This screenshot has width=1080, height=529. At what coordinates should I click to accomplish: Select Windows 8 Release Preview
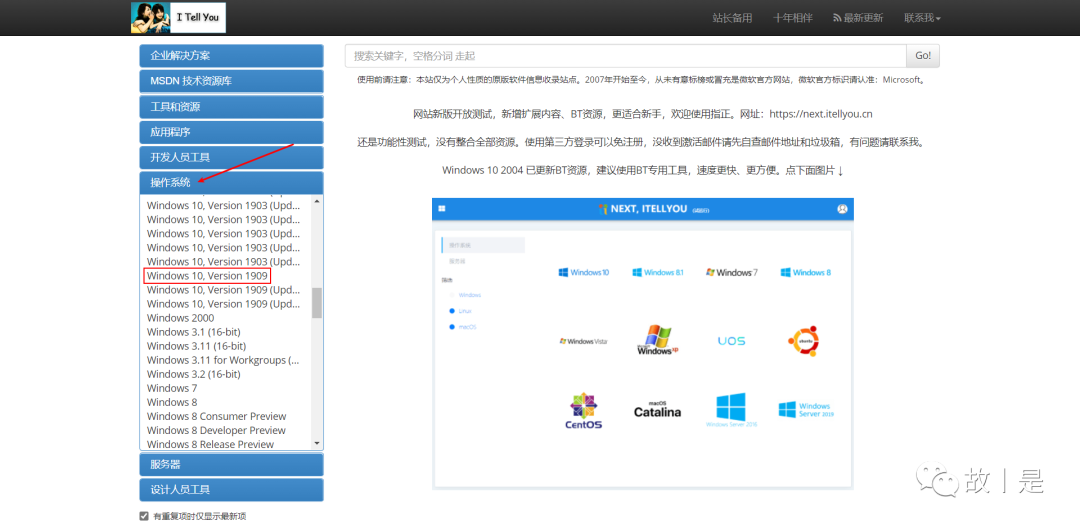[210, 444]
